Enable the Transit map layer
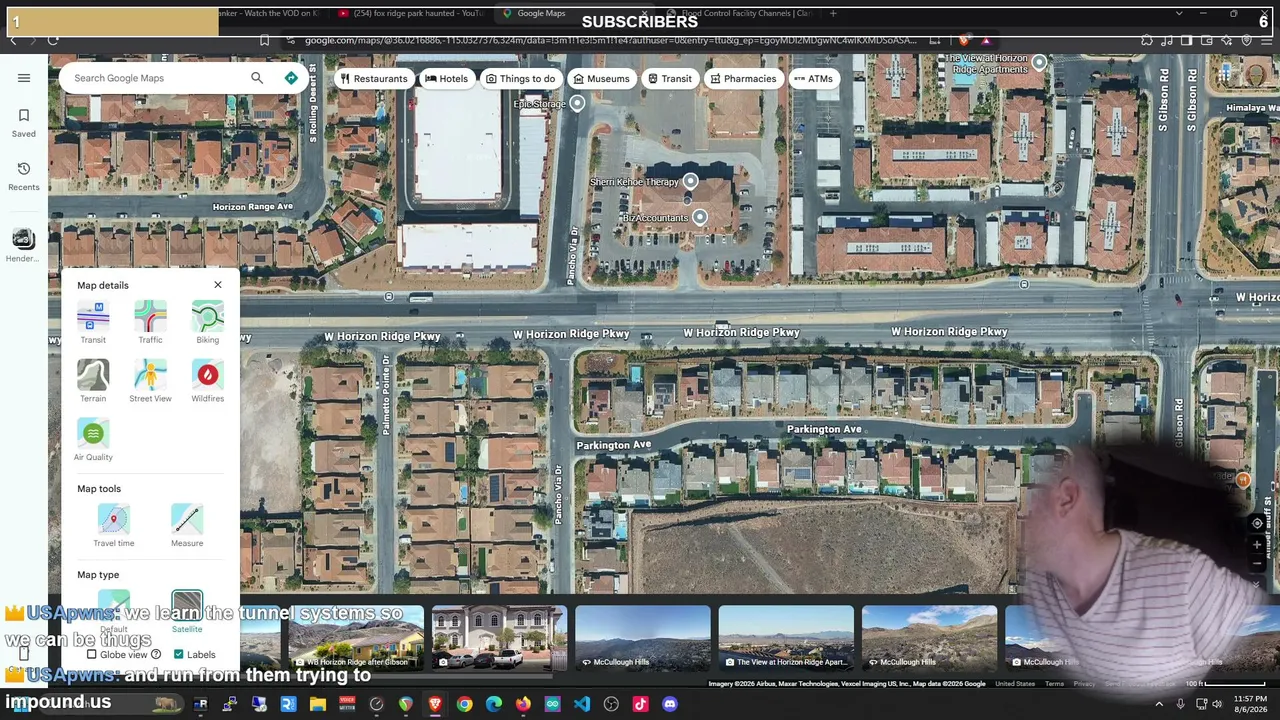1280x720 pixels. (93, 323)
